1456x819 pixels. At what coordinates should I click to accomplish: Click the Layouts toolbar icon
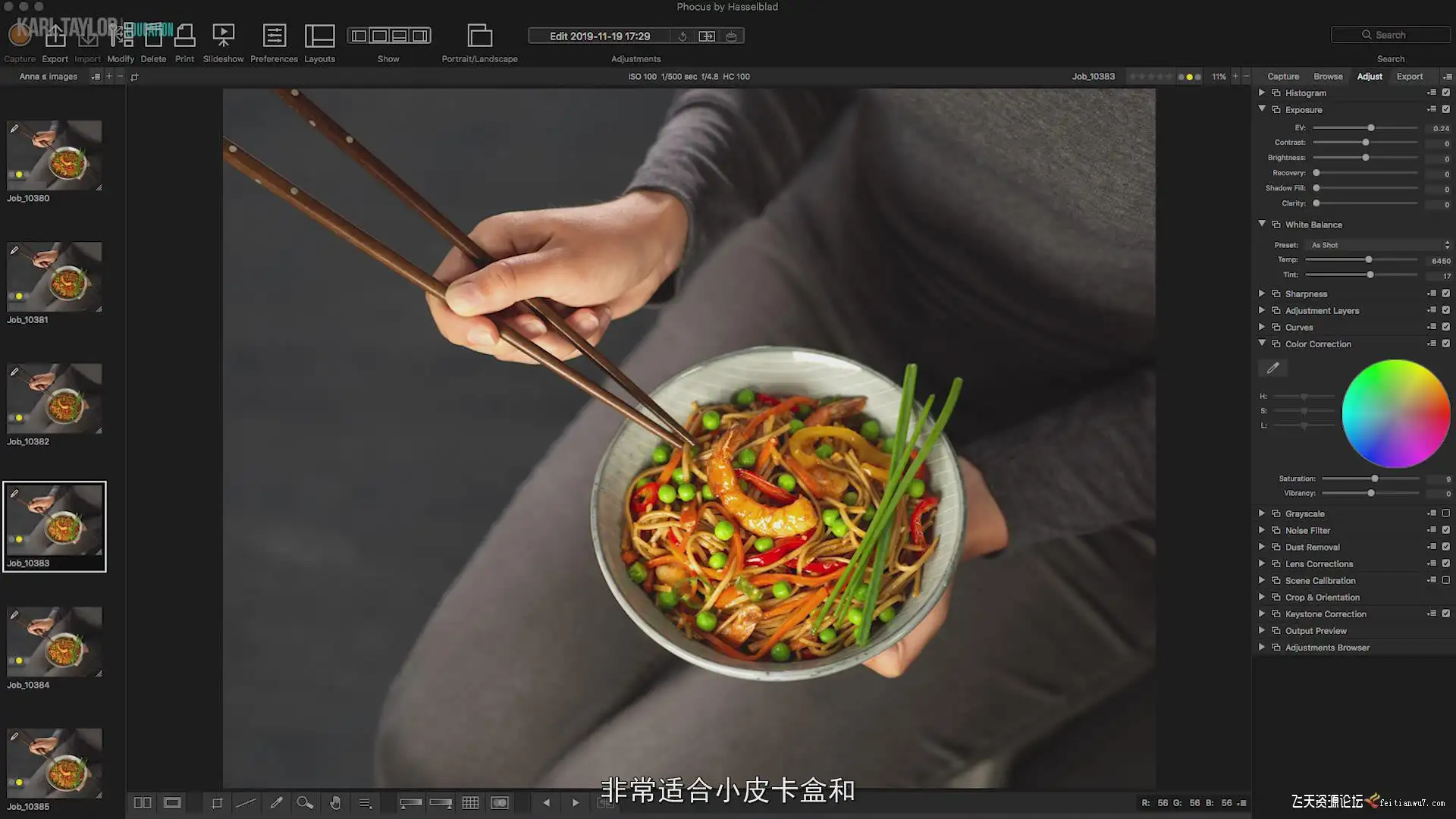point(319,36)
